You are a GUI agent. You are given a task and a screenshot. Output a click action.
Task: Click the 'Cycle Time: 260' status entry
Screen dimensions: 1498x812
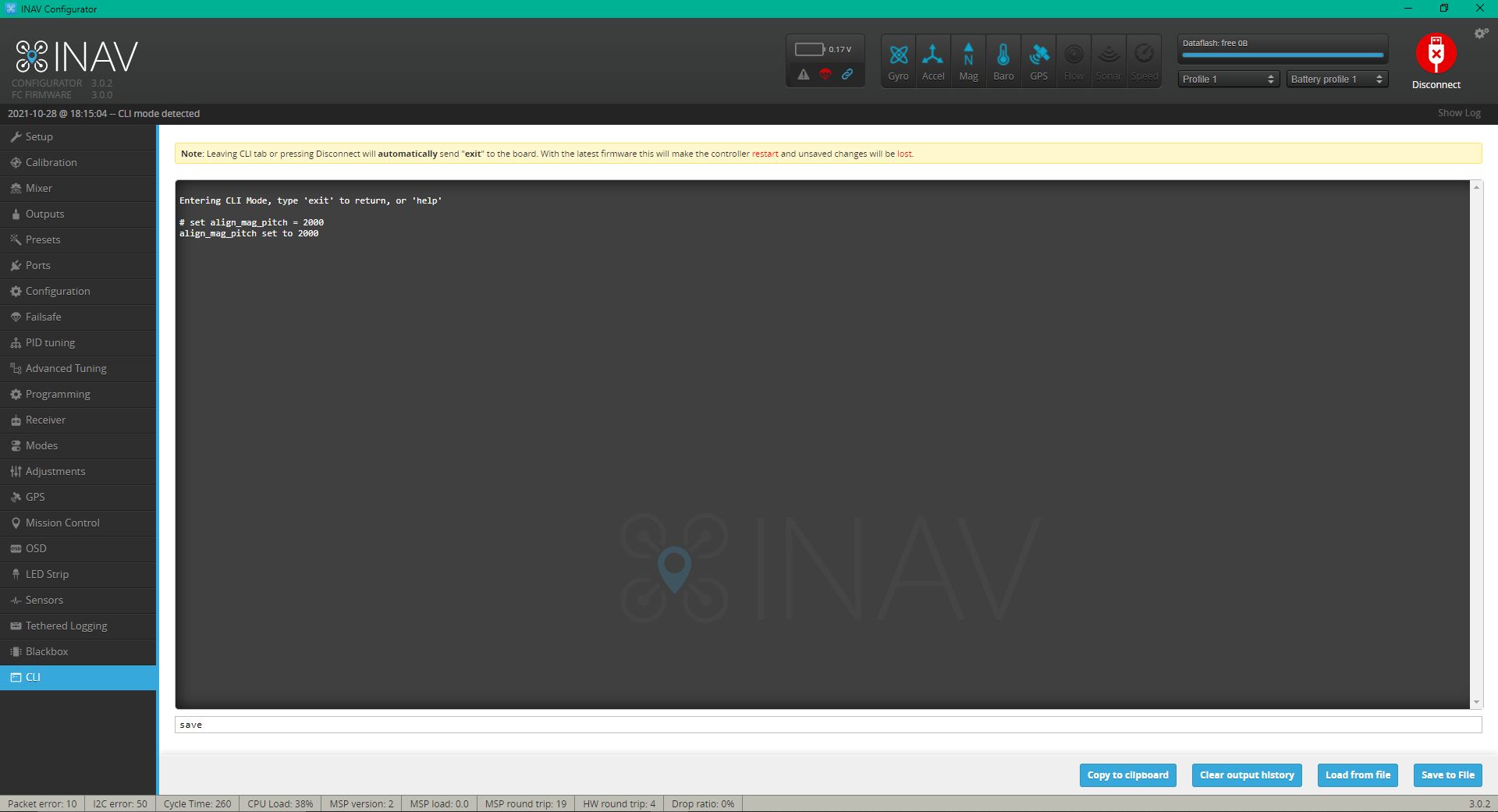pyautogui.click(x=197, y=803)
